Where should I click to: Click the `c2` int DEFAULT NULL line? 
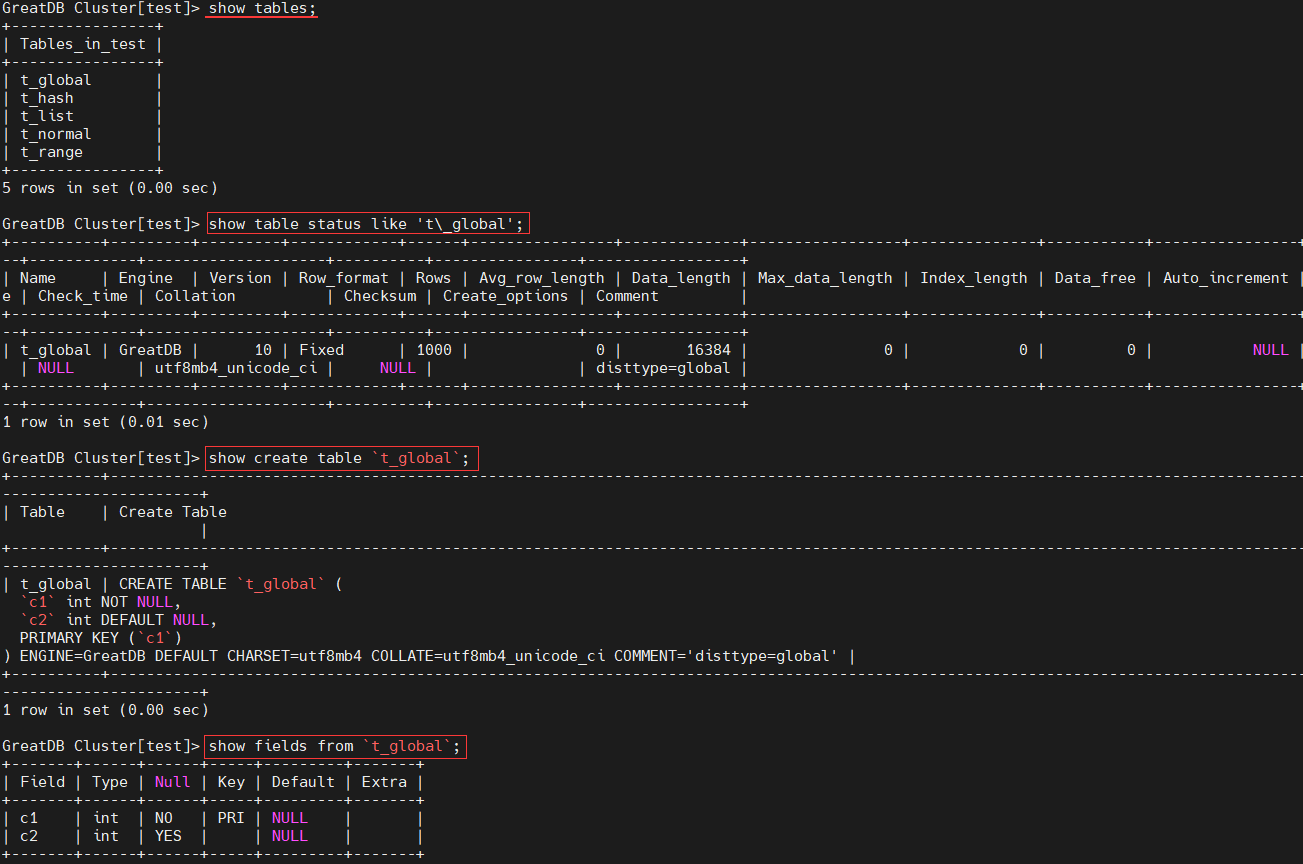click(x=119, y=620)
